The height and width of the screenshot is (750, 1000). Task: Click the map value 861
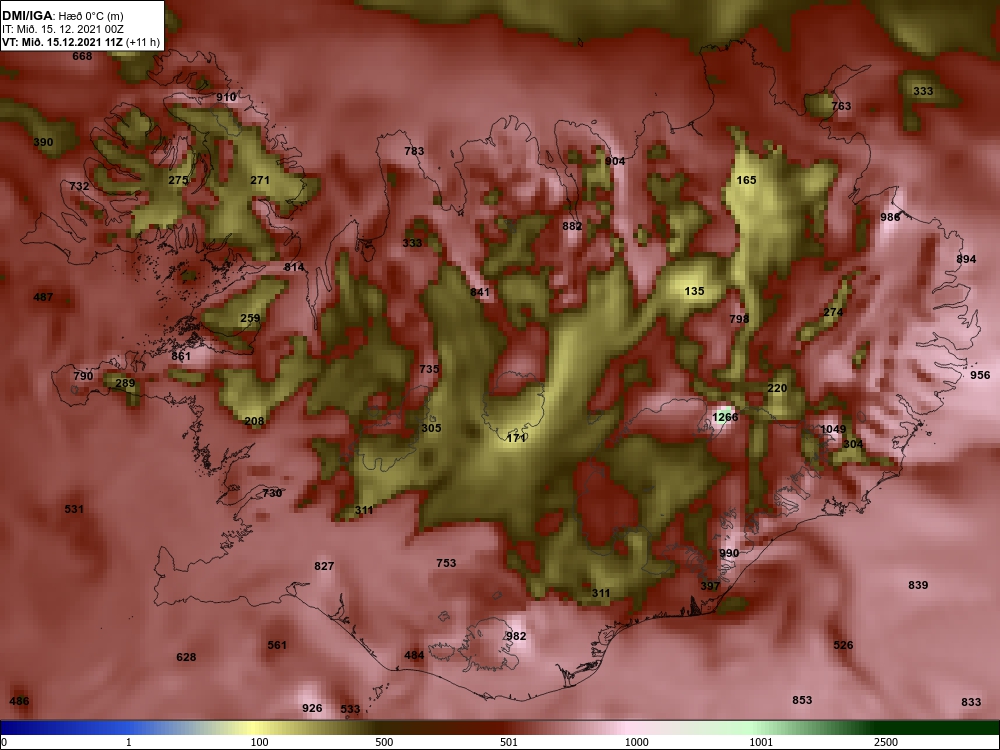tap(181, 356)
